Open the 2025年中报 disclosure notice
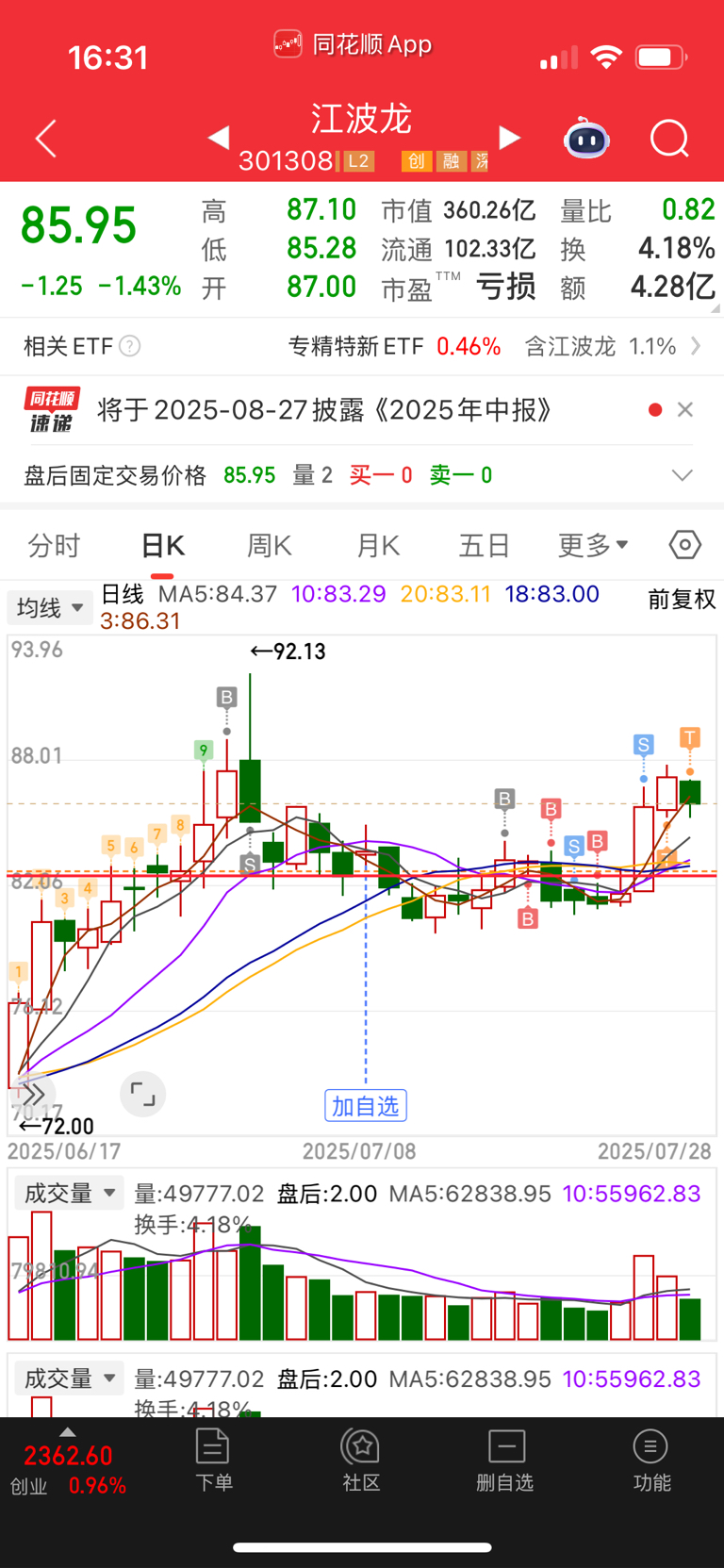Screen dimensions: 724x1568 pos(324,410)
